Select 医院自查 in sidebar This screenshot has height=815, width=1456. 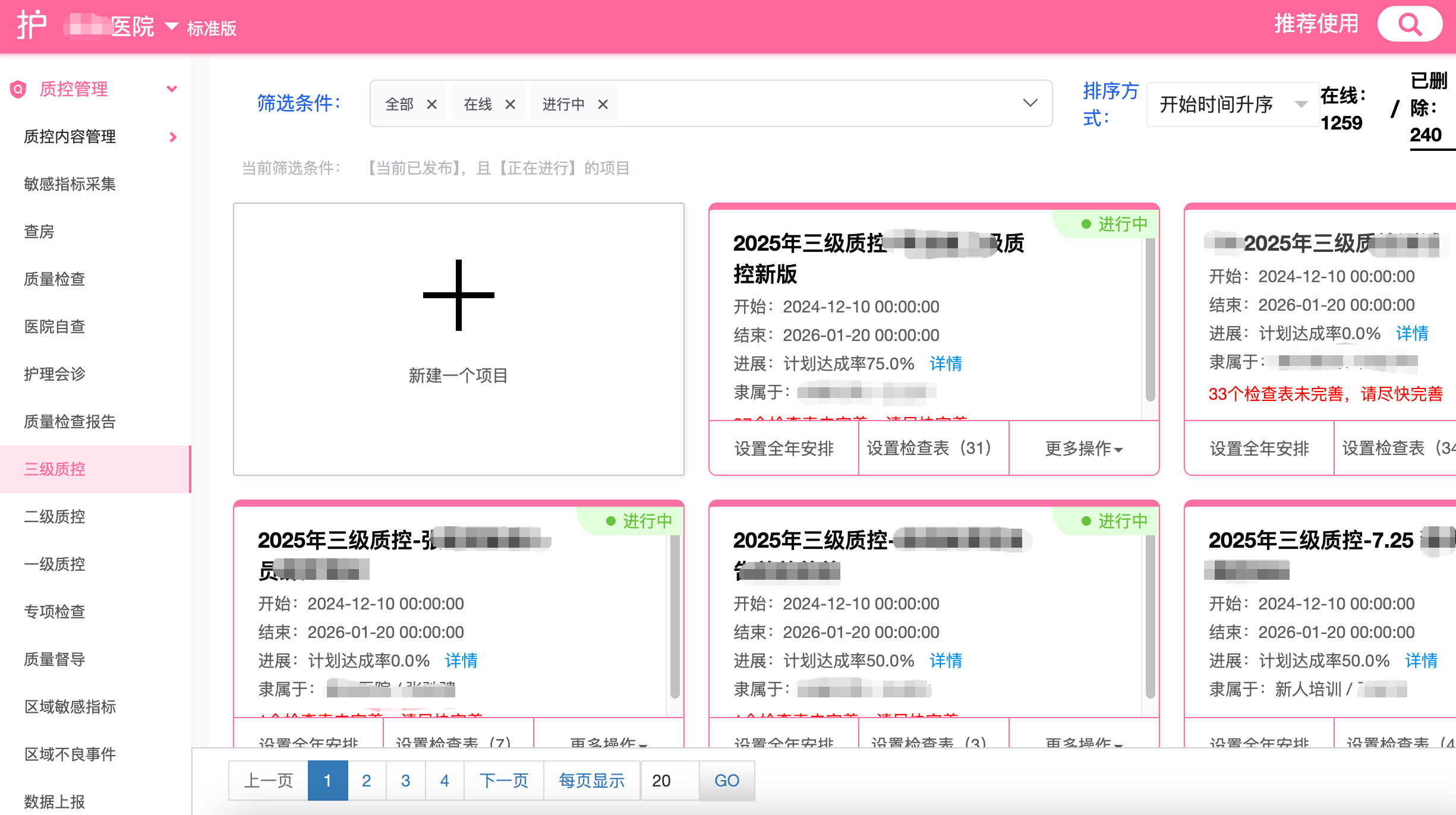tap(55, 327)
